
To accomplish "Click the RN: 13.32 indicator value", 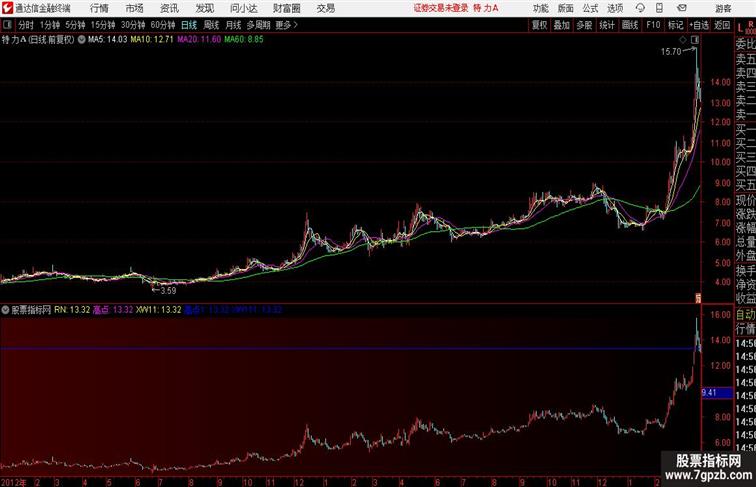I will (72, 310).
